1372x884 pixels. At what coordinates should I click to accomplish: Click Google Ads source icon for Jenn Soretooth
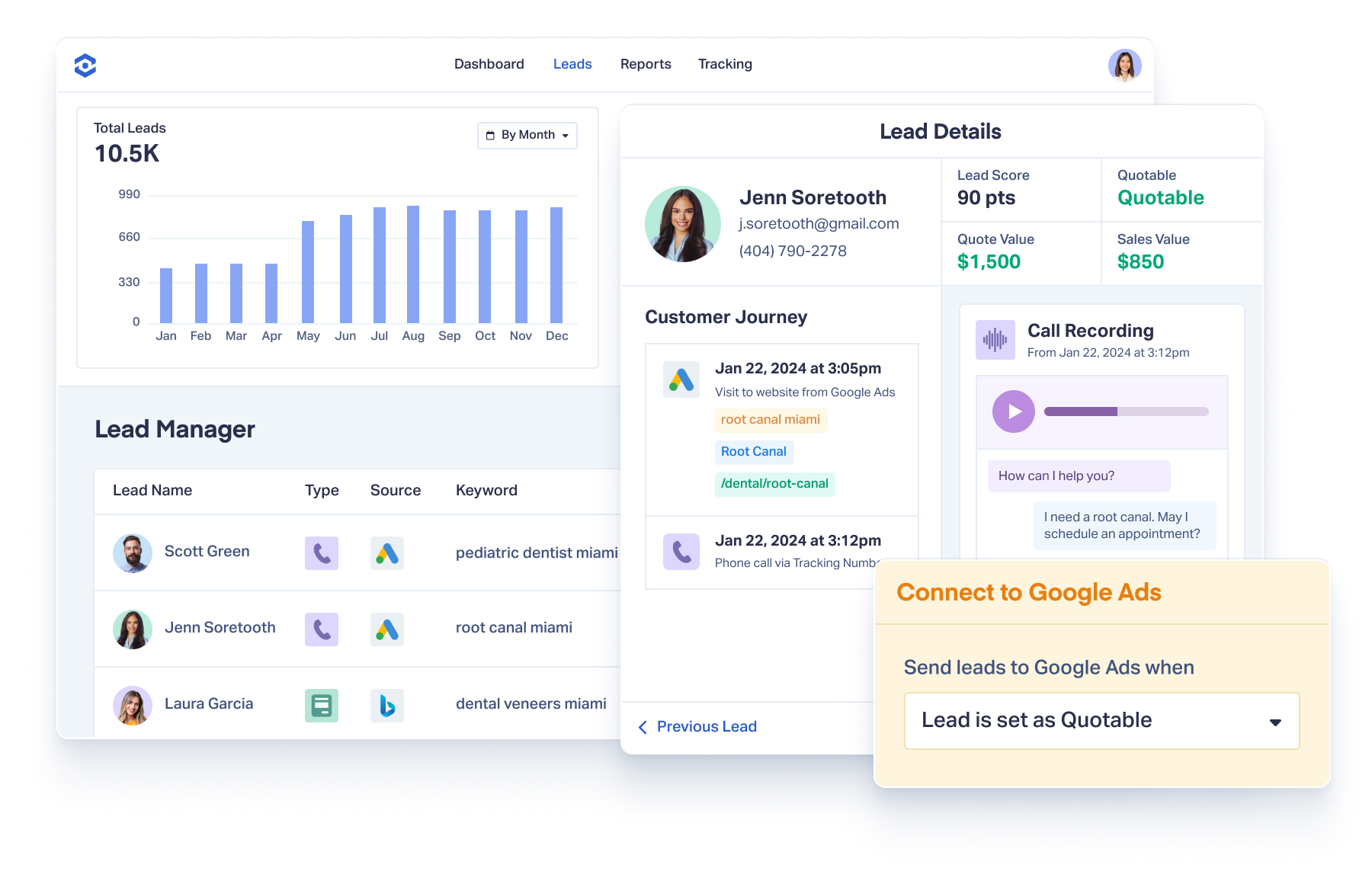387,629
